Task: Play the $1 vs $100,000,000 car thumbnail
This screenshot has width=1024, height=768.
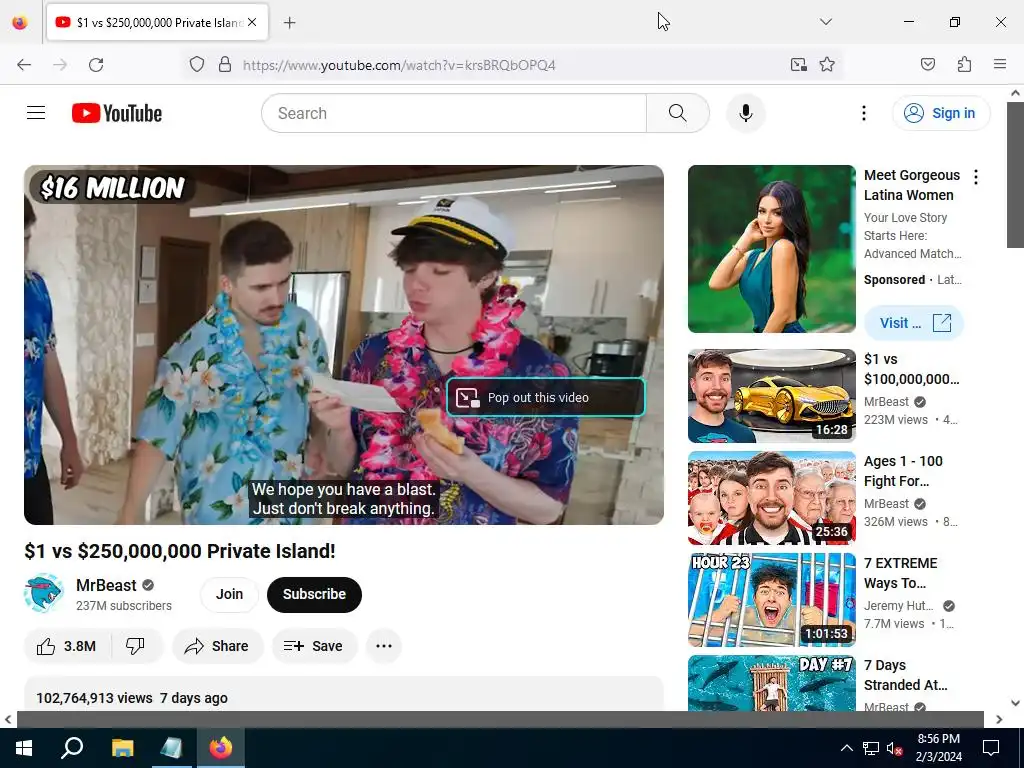Action: [771, 396]
